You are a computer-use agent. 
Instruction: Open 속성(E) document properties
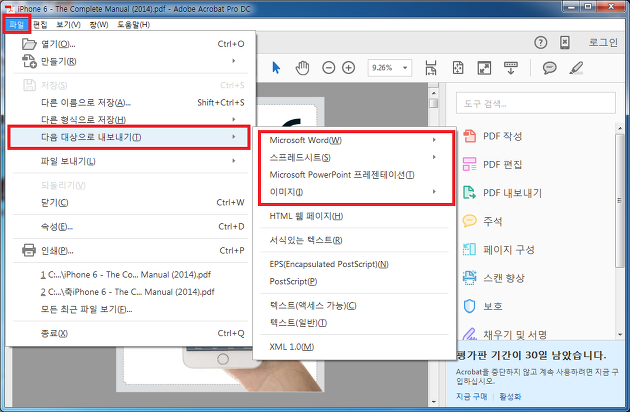(x=131, y=227)
